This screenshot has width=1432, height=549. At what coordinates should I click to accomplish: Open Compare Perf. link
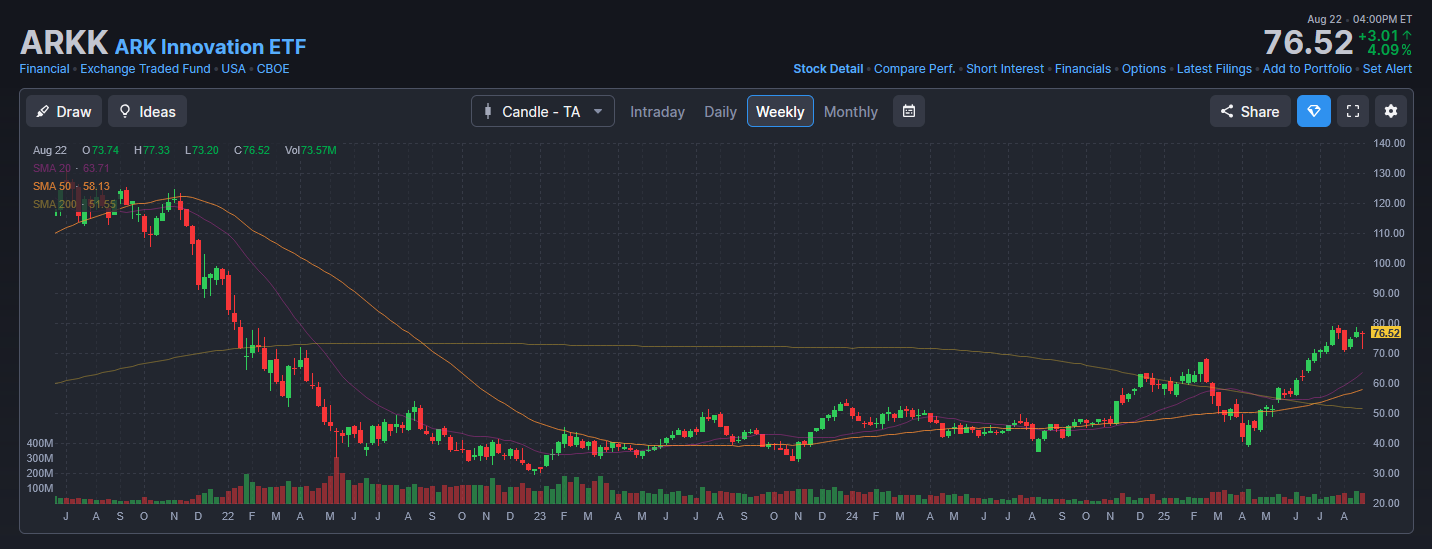[x=915, y=69]
